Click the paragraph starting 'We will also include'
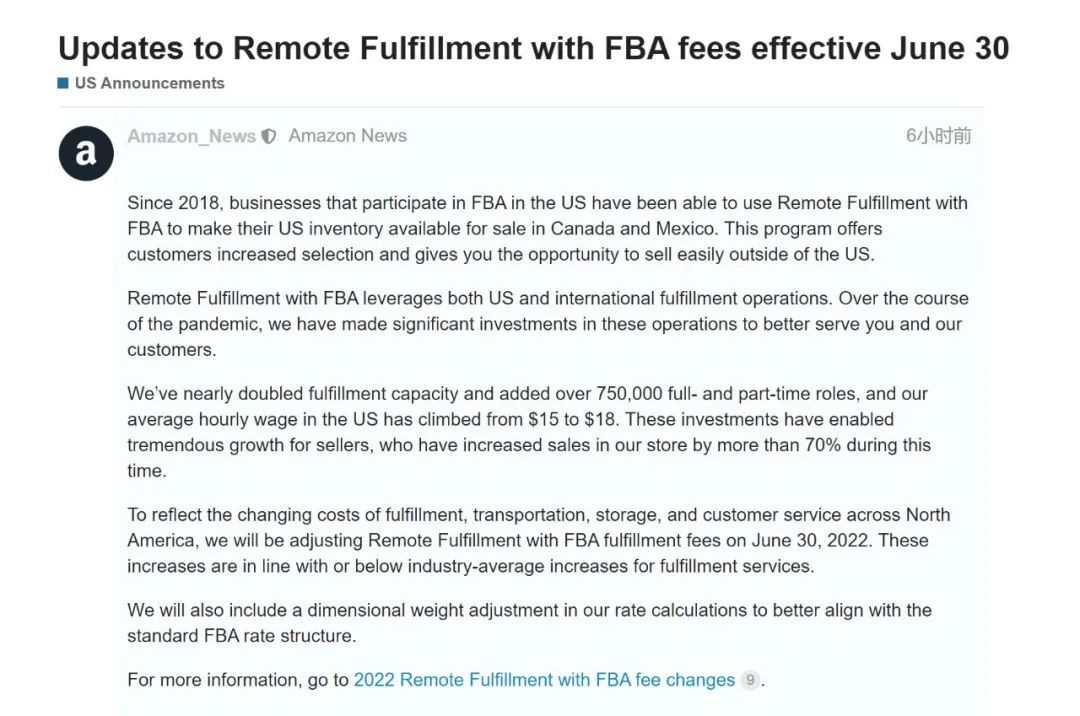Screen dimensions: 1080x716 [x=529, y=622]
